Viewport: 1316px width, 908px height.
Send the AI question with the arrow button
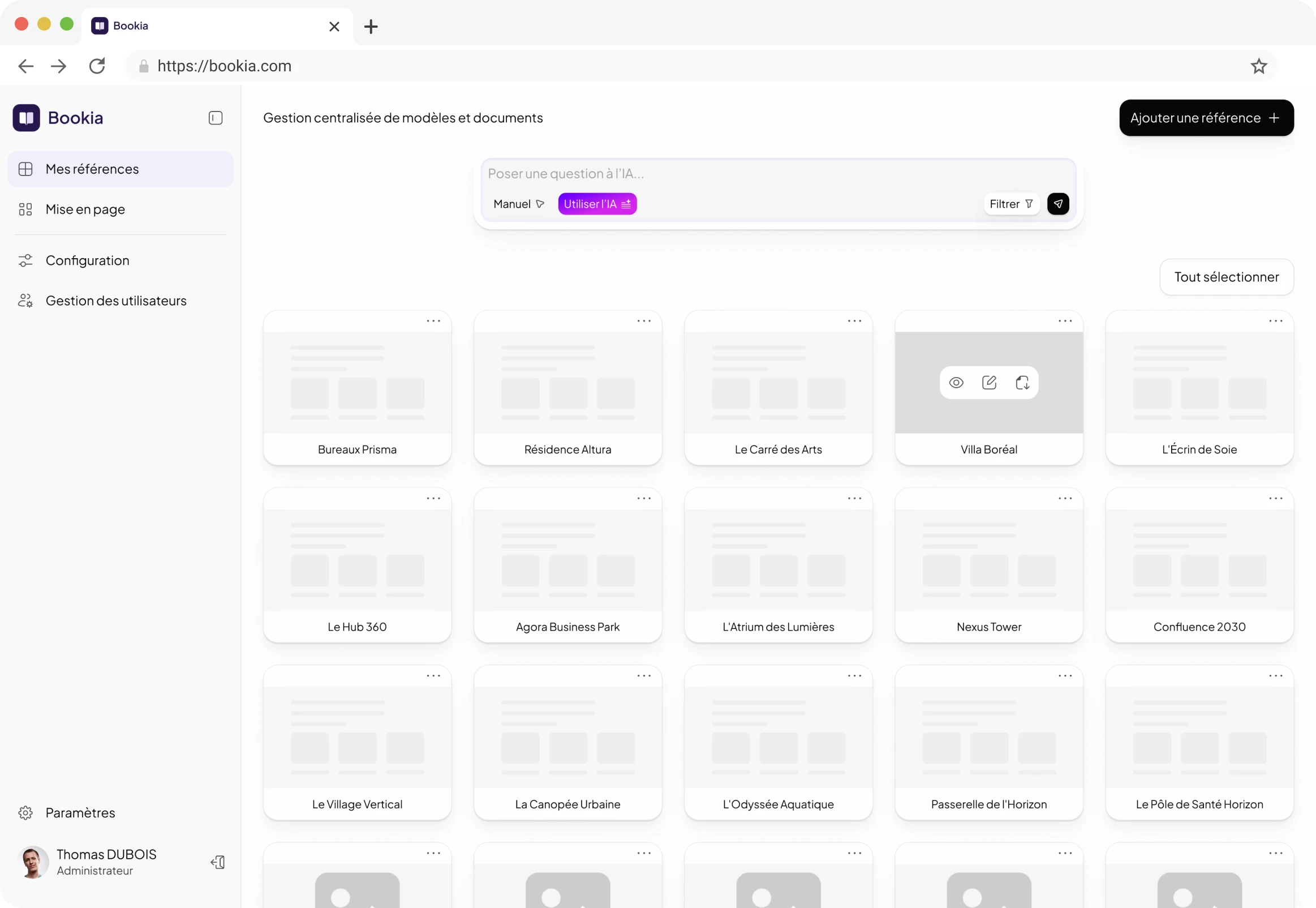click(1058, 204)
